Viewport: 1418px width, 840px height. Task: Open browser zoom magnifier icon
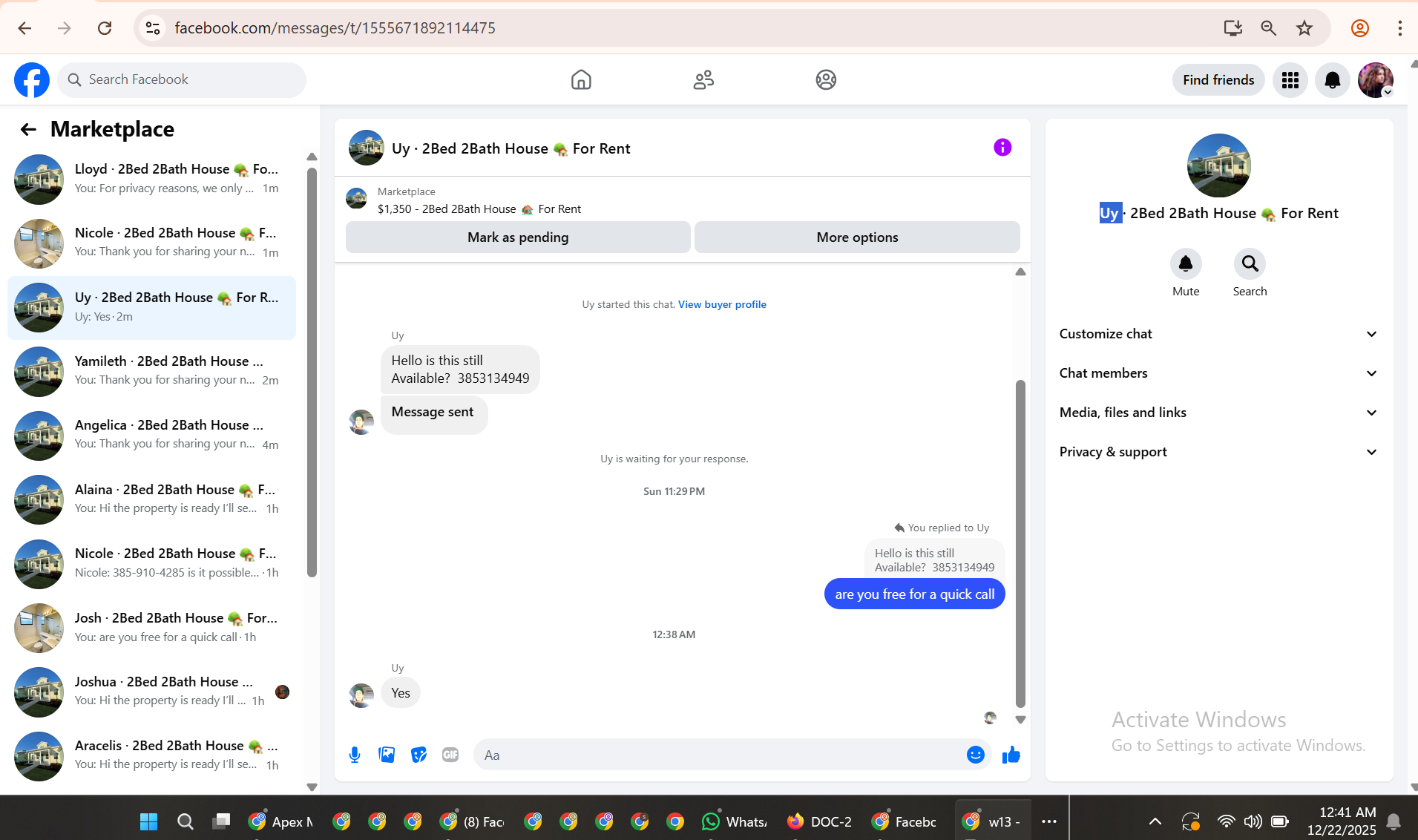[1269, 28]
